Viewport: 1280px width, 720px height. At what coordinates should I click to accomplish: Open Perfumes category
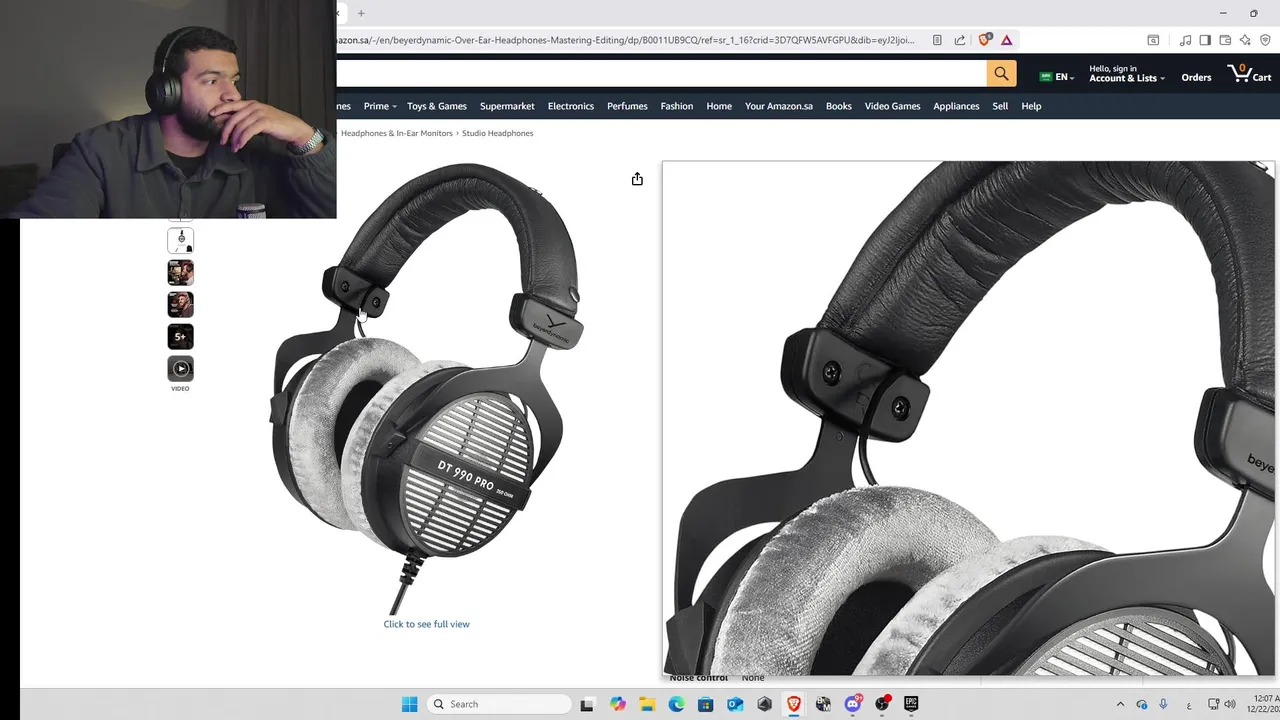627,106
